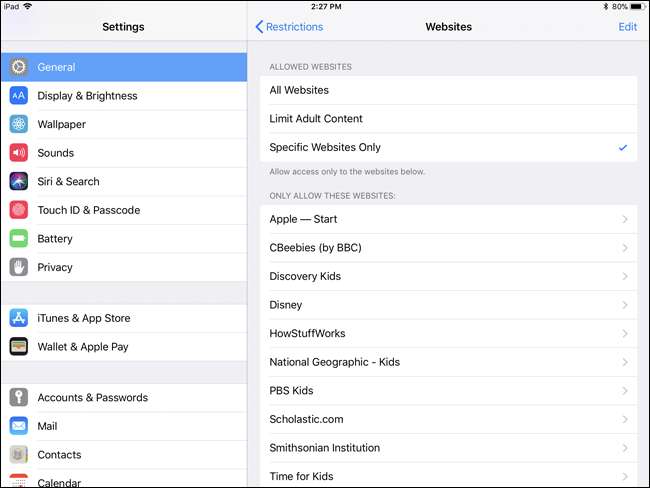Open iTunes & App Store settings

click(124, 318)
